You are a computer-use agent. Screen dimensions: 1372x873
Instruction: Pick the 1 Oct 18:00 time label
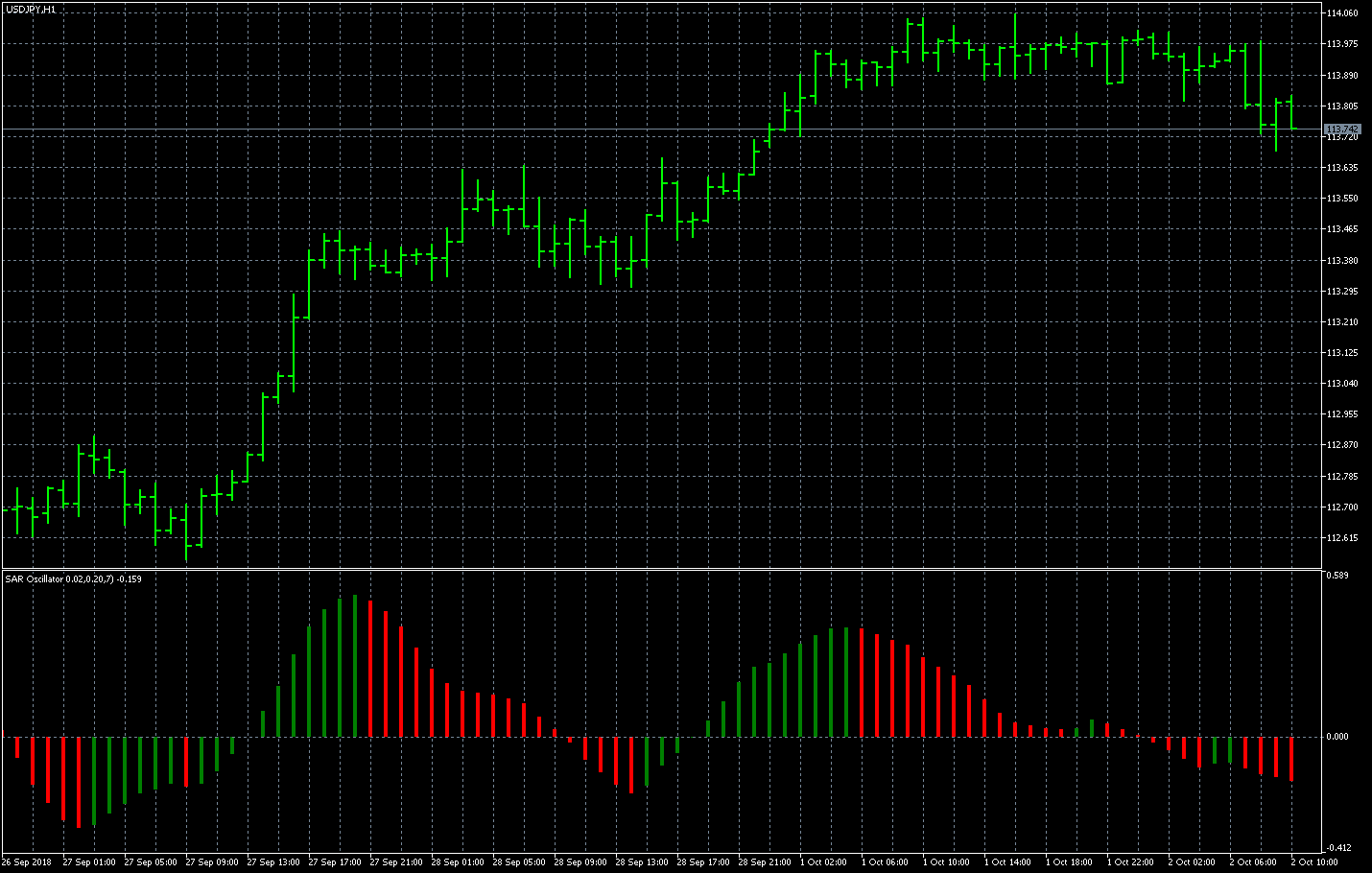(1069, 862)
